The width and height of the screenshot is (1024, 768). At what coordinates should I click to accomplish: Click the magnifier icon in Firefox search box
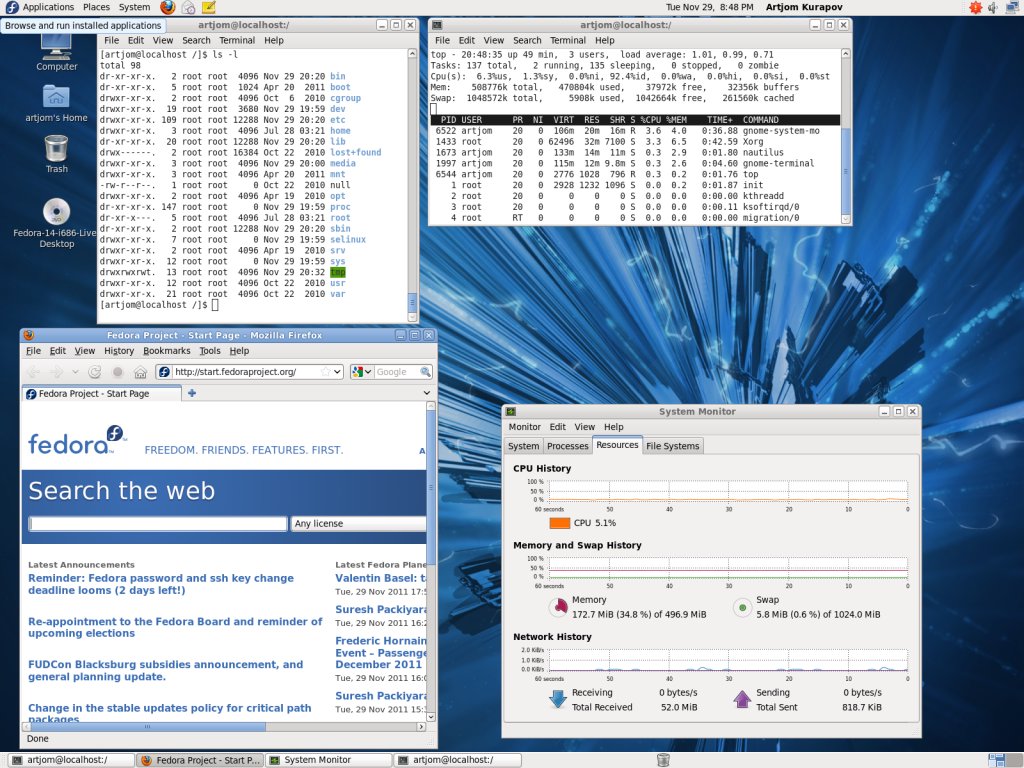(x=427, y=372)
